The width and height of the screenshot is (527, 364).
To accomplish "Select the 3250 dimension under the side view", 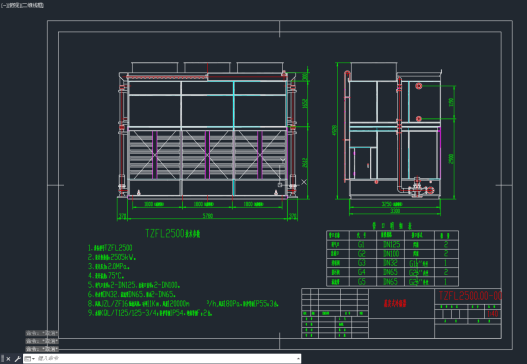I will tap(392, 204).
